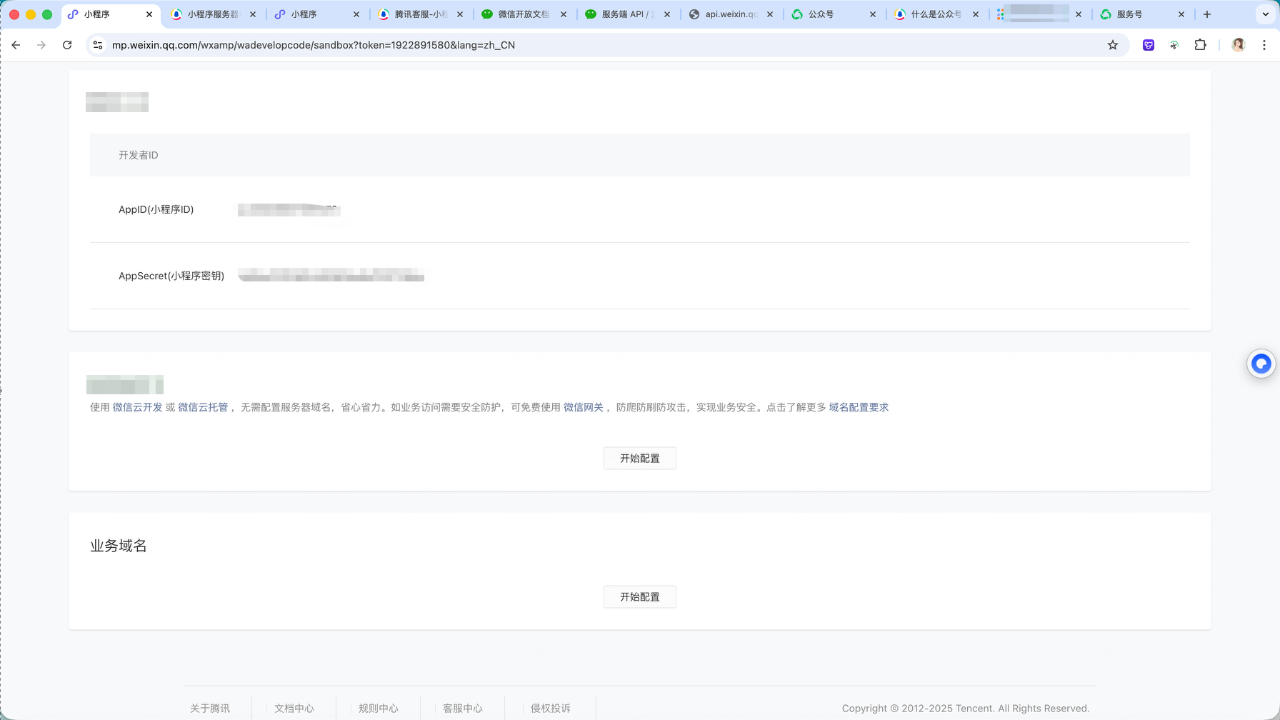
Task: Click the browser forward arrow
Action: click(x=41, y=45)
